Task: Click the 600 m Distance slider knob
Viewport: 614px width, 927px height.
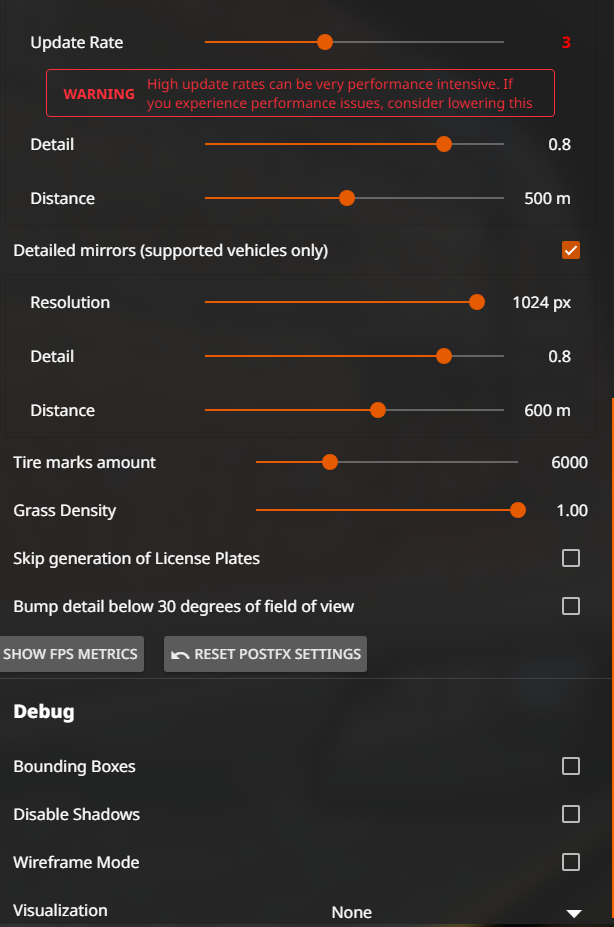Action: click(x=378, y=410)
